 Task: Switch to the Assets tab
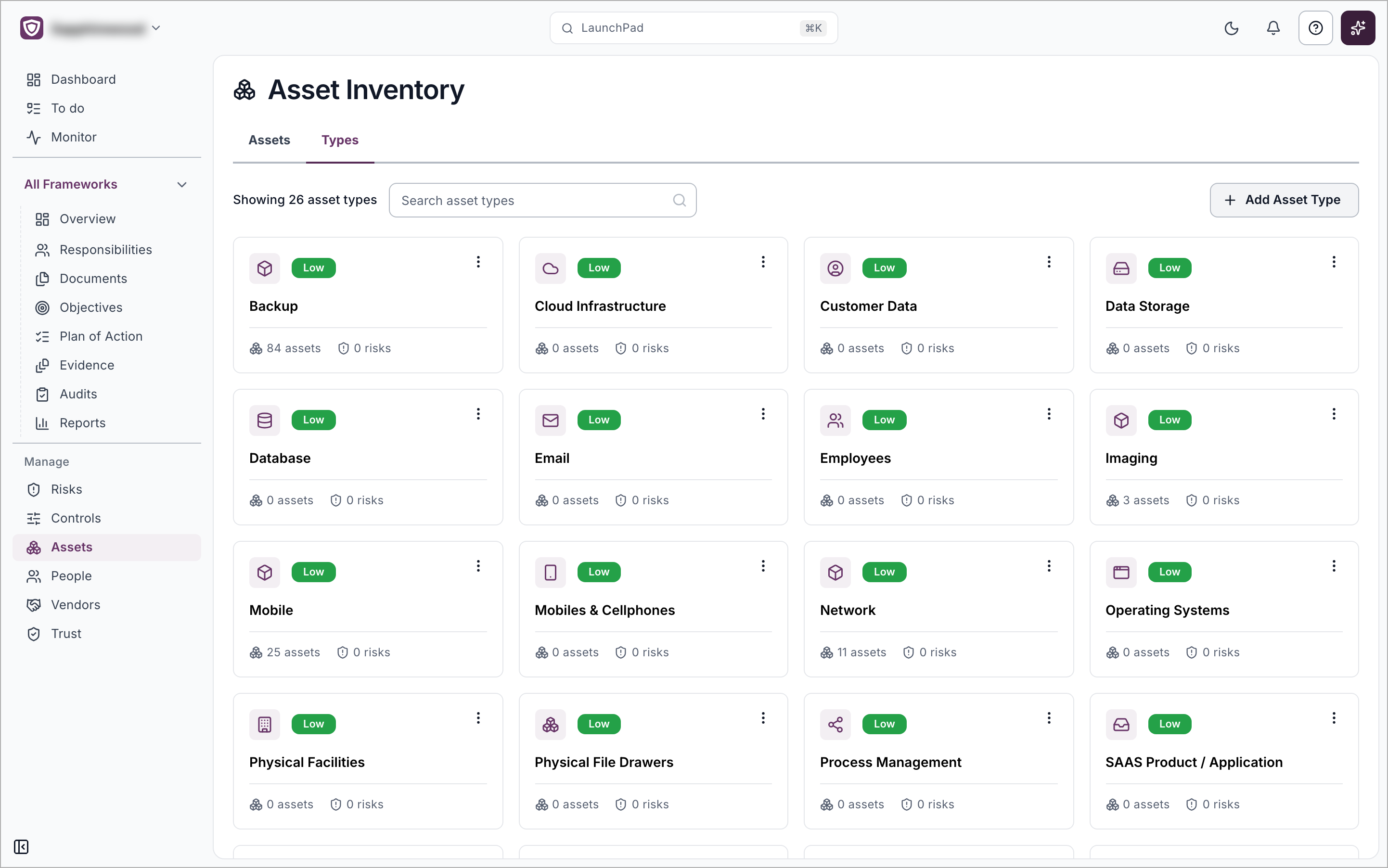[270, 140]
